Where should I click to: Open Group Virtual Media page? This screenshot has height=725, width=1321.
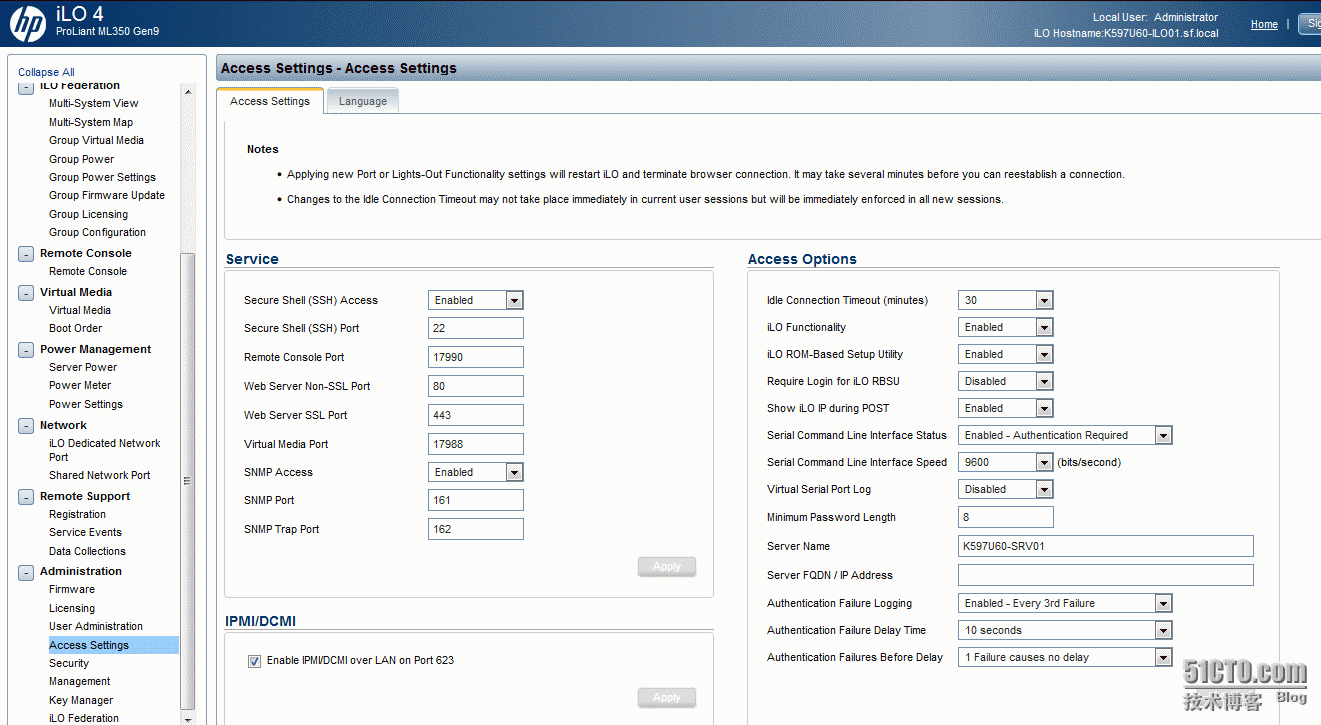tap(96, 140)
